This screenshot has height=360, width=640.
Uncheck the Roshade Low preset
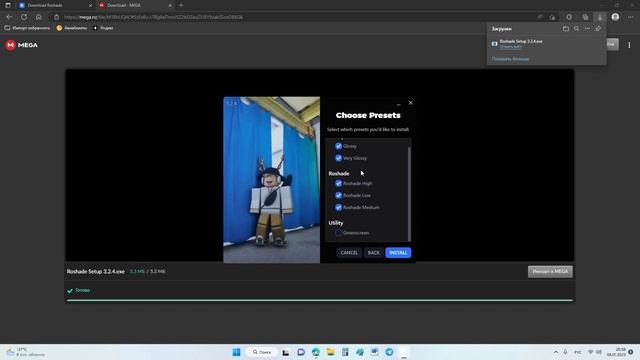[x=338, y=195]
